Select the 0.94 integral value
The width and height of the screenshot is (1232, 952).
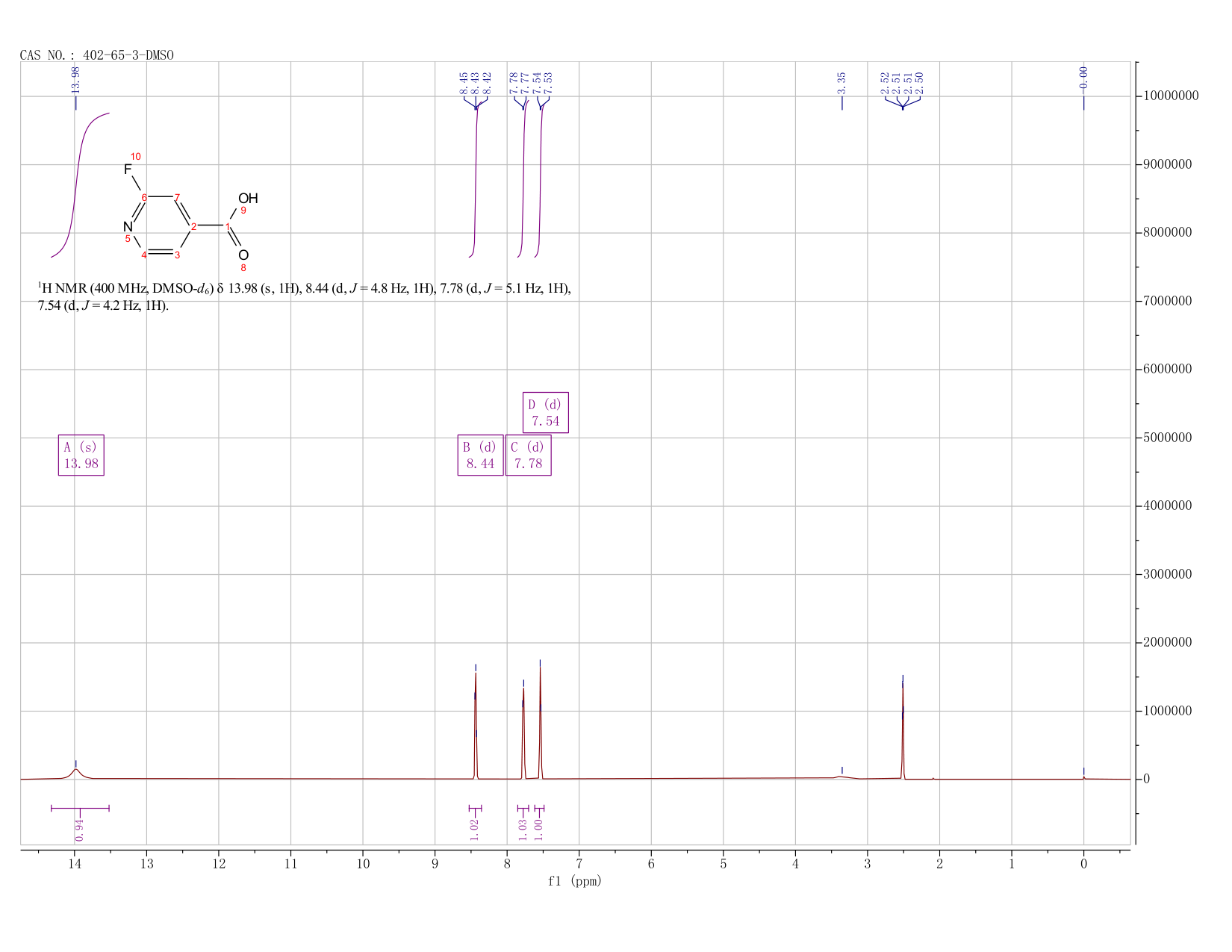click(80, 830)
